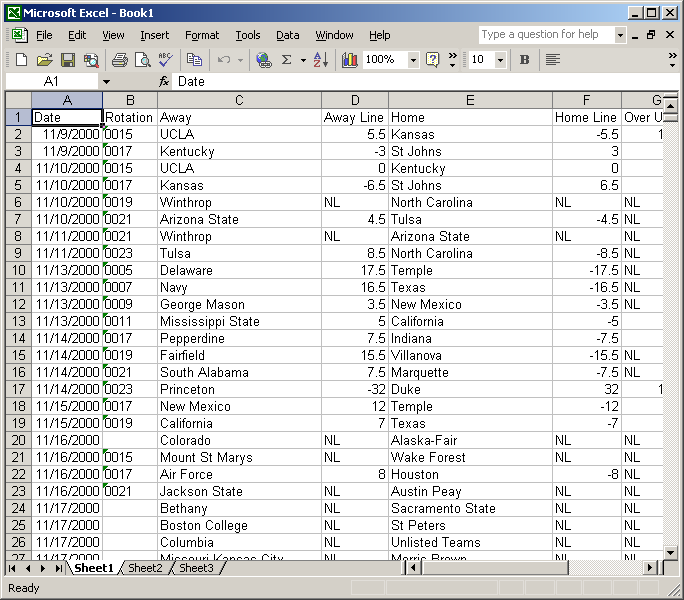
Task: Go to last sheet tab navigation arrow
Action: 58,568
